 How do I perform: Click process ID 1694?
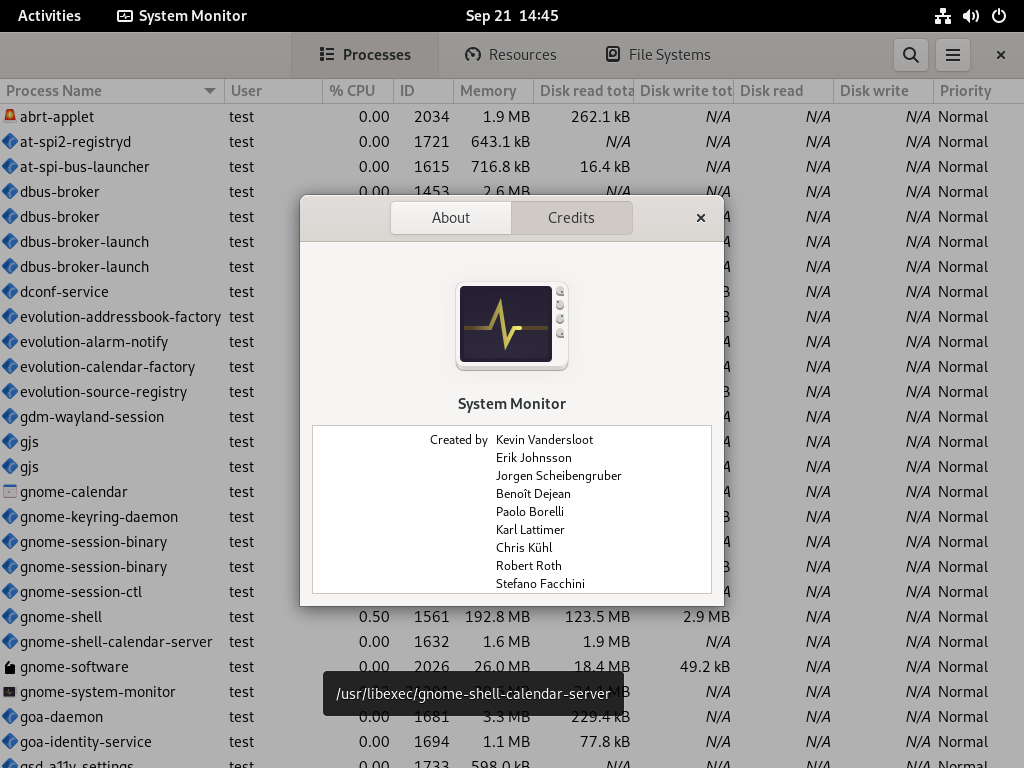(x=432, y=741)
